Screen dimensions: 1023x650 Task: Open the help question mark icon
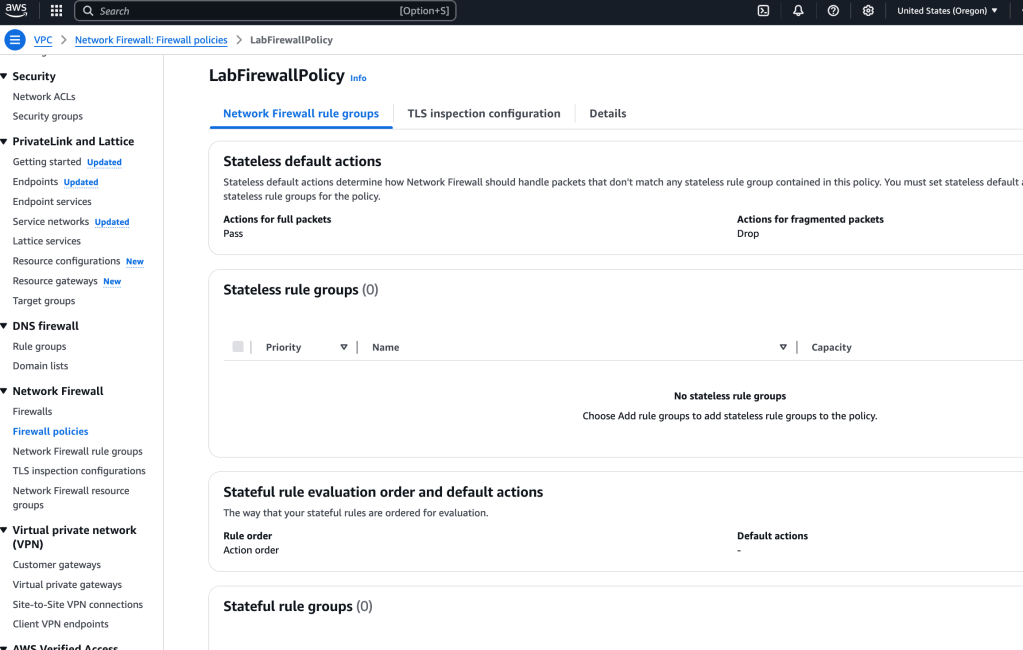pyautogui.click(x=833, y=11)
